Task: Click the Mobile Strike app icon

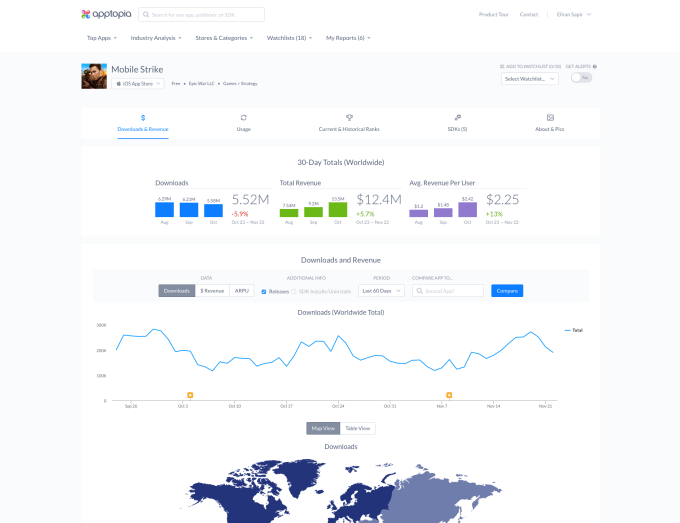Action: click(94, 76)
